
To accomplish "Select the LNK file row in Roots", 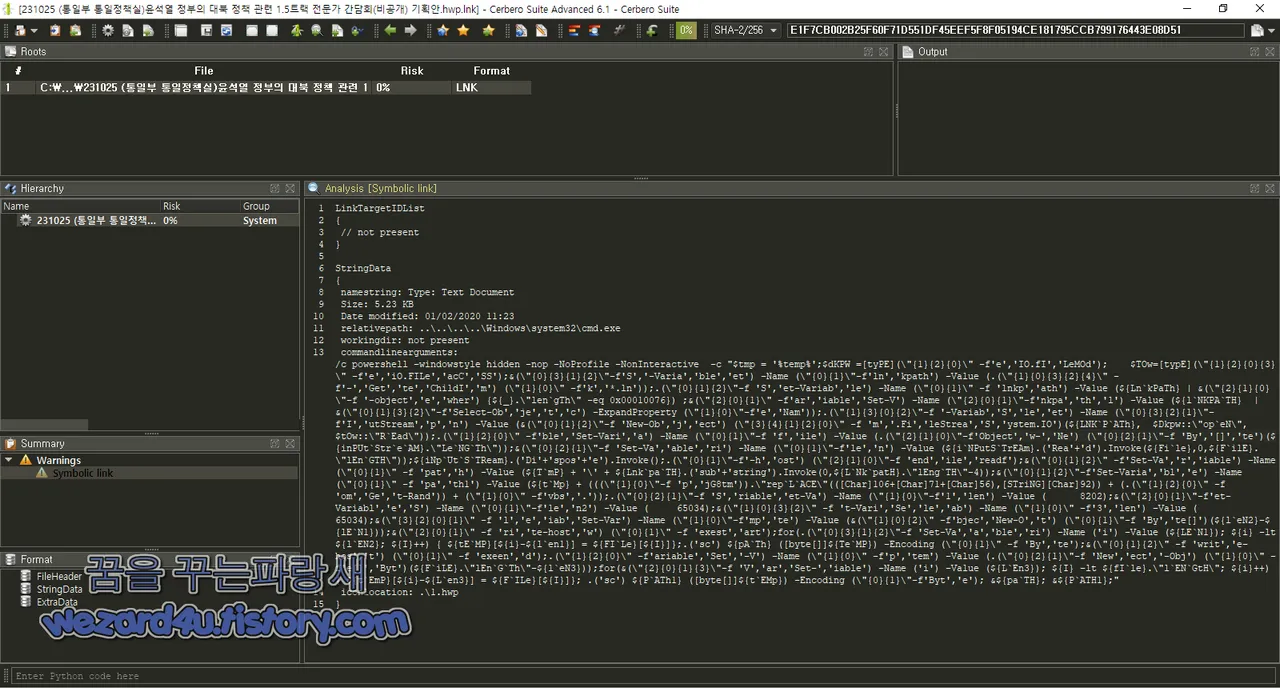I will [x=266, y=88].
